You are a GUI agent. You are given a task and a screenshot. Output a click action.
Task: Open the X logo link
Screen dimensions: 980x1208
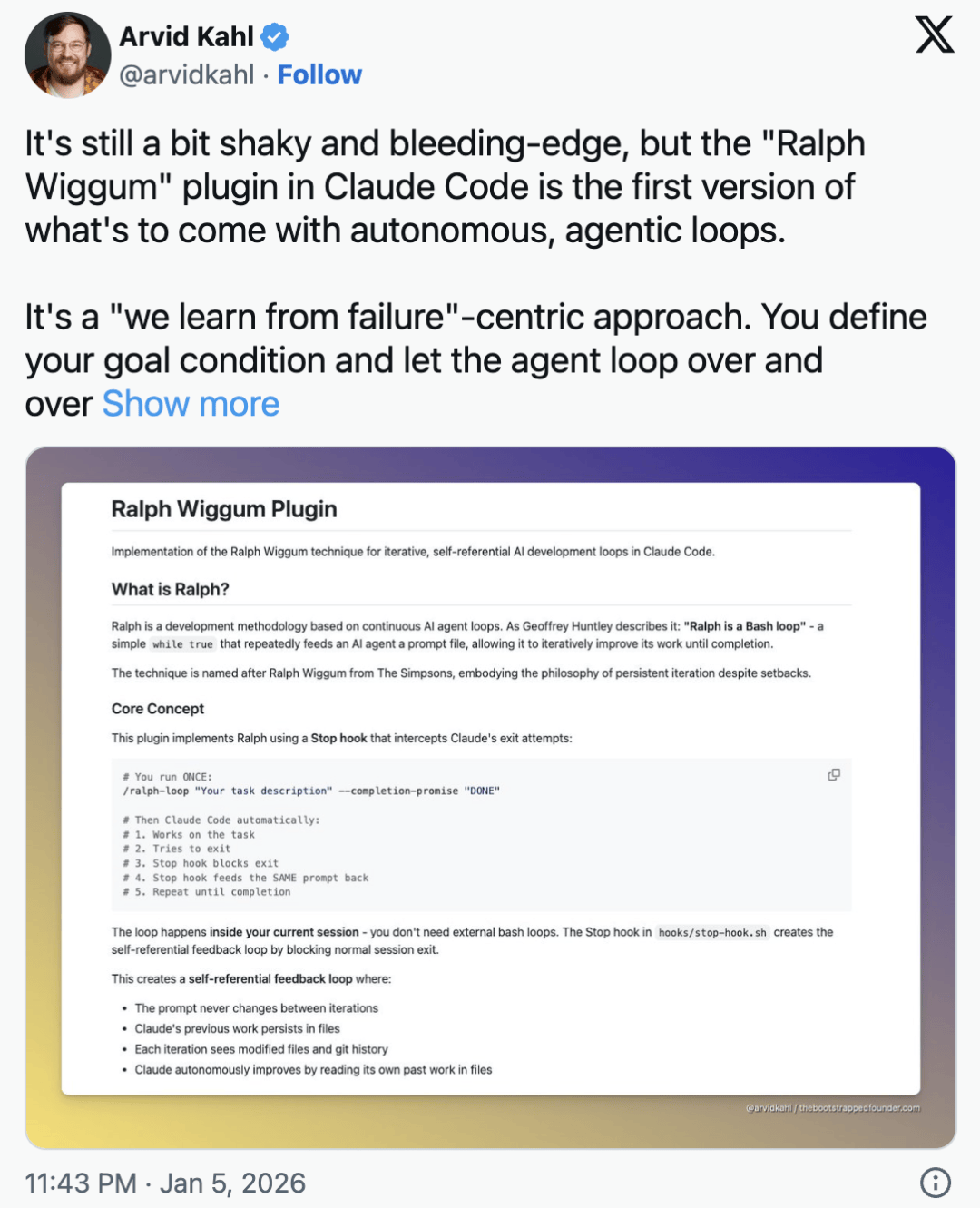934,35
